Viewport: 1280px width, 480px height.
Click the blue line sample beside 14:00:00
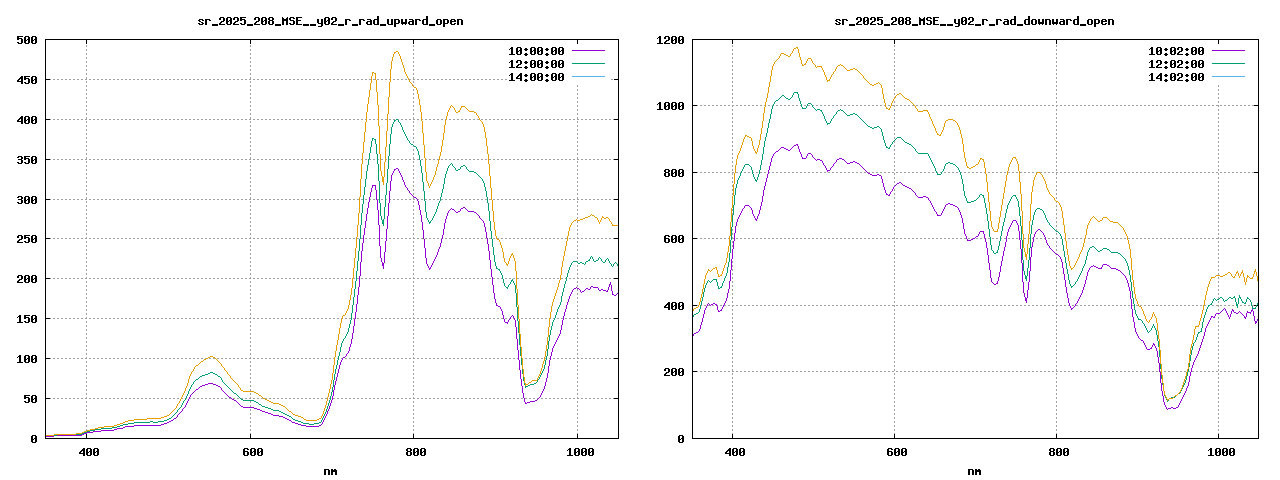coord(588,77)
